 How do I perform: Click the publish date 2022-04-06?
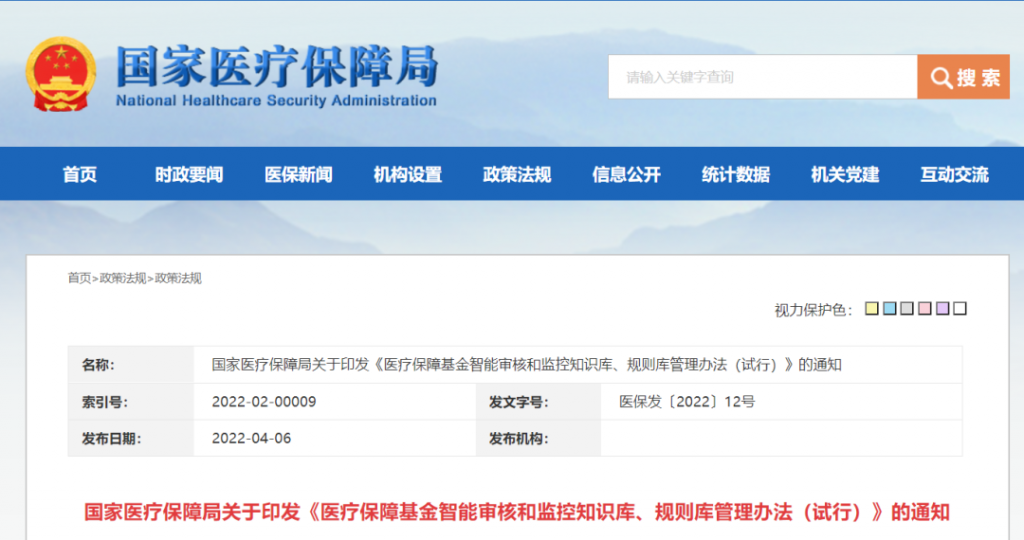point(251,438)
